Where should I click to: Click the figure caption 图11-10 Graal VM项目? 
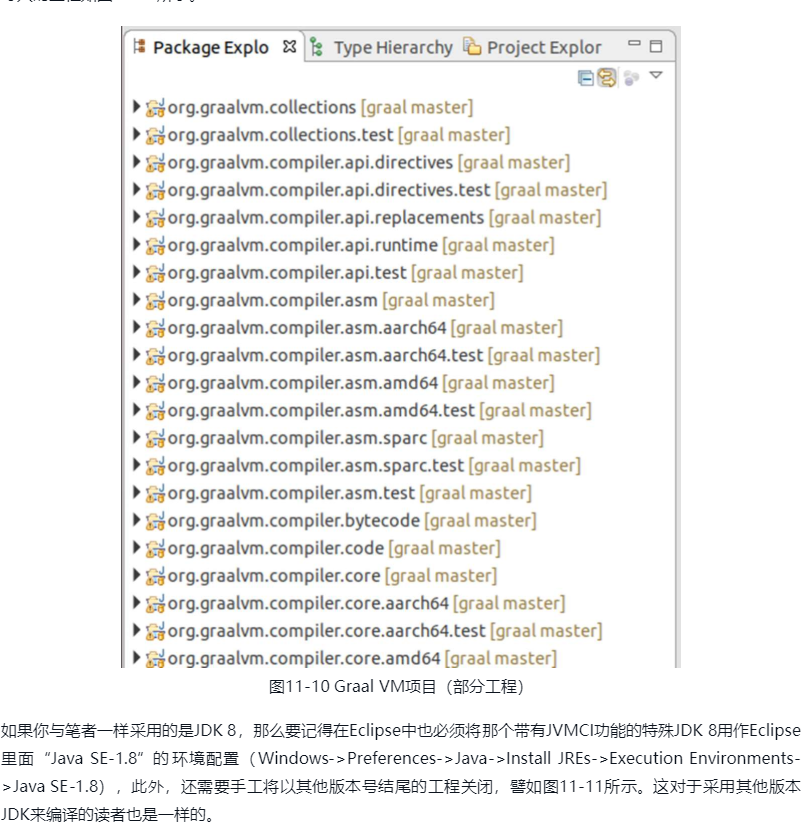(x=396, y=687)
